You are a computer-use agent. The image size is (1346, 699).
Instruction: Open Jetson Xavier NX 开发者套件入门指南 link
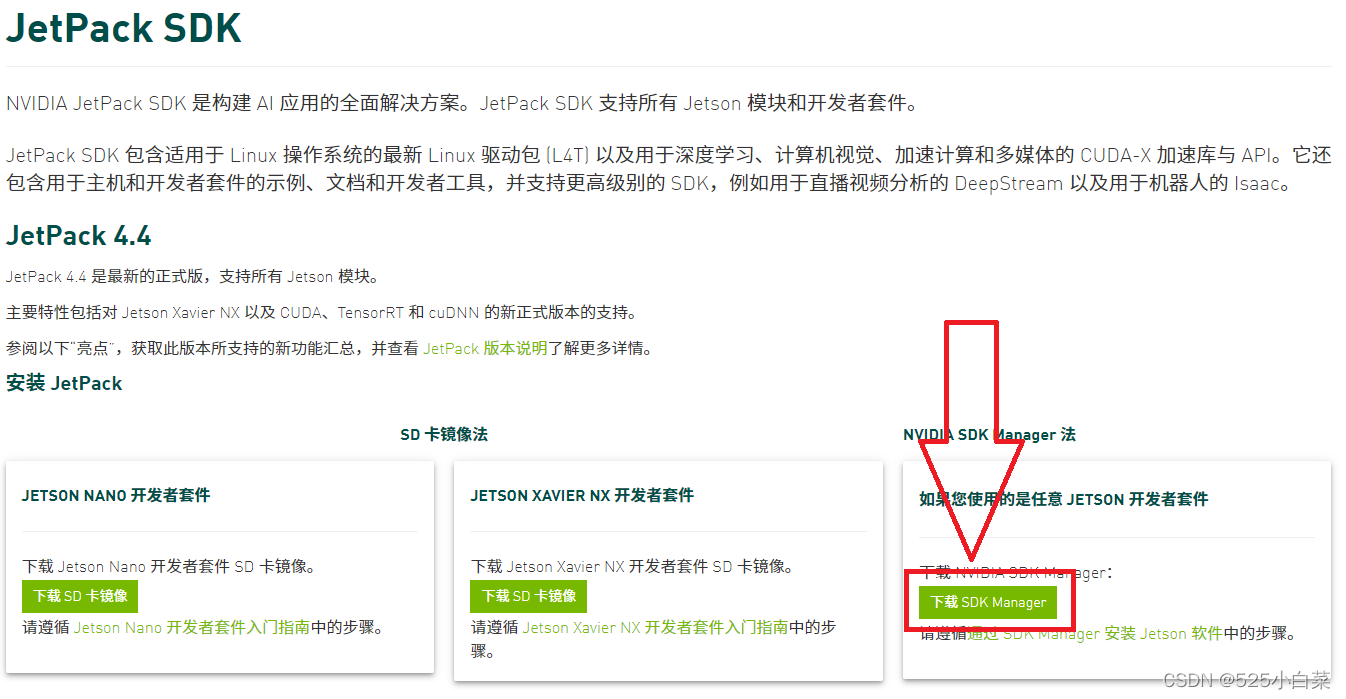pos(655,628)
